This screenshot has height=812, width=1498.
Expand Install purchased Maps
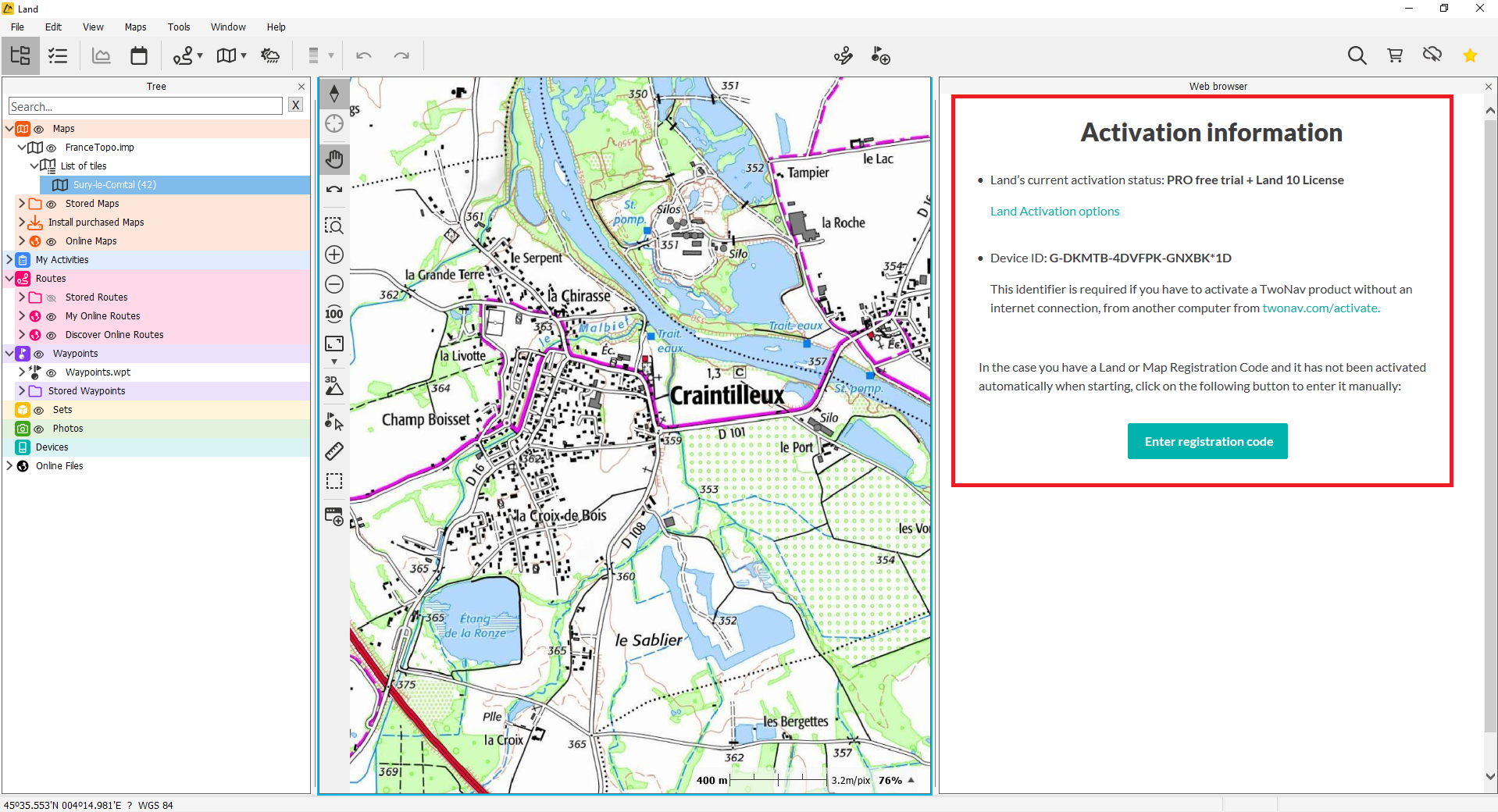click(22, 222)
